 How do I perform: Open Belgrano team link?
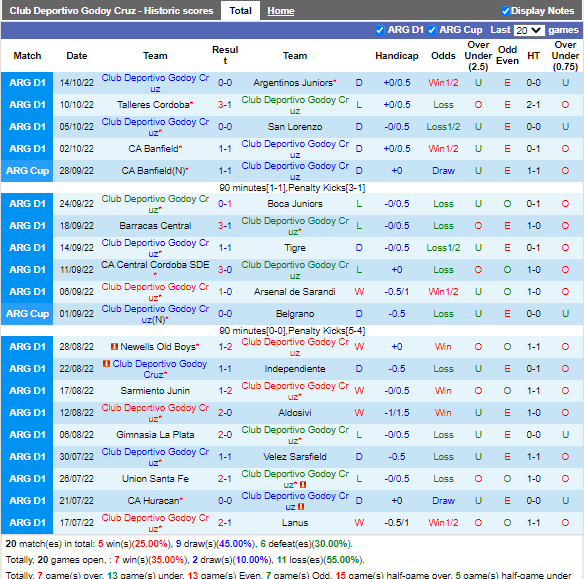coord(295,314)
